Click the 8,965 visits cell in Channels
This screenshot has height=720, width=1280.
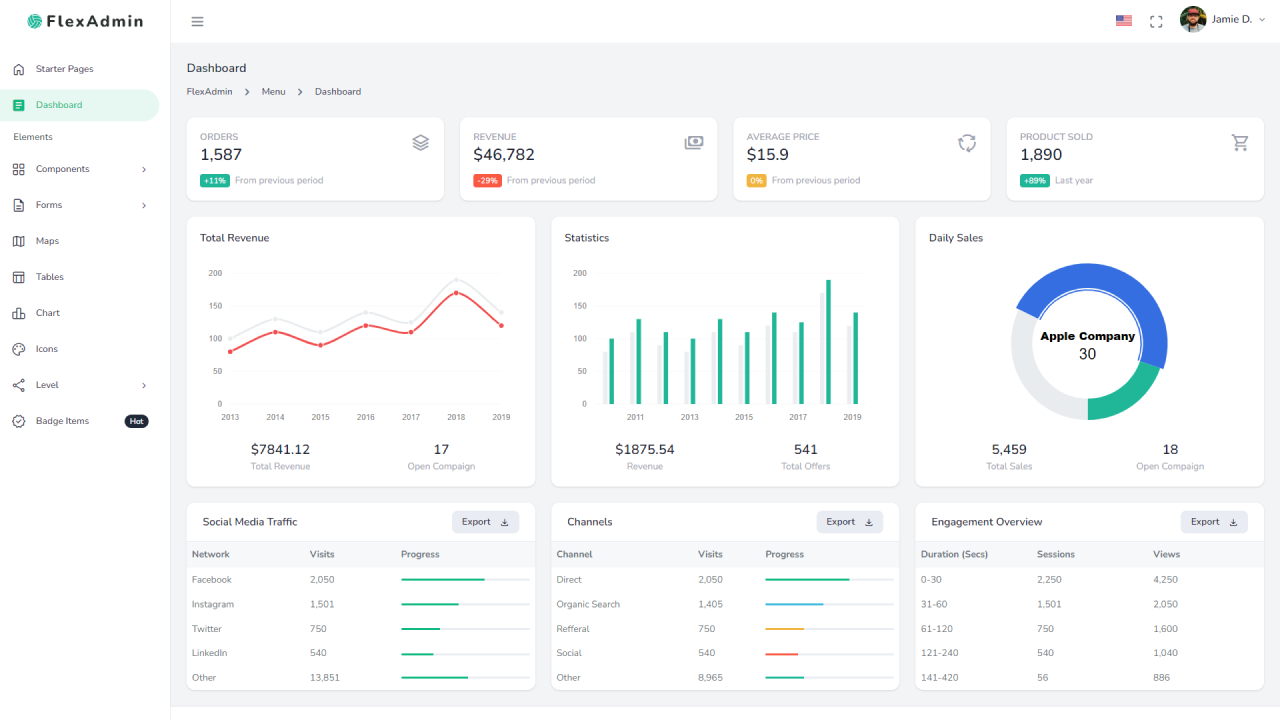point(711,678)
